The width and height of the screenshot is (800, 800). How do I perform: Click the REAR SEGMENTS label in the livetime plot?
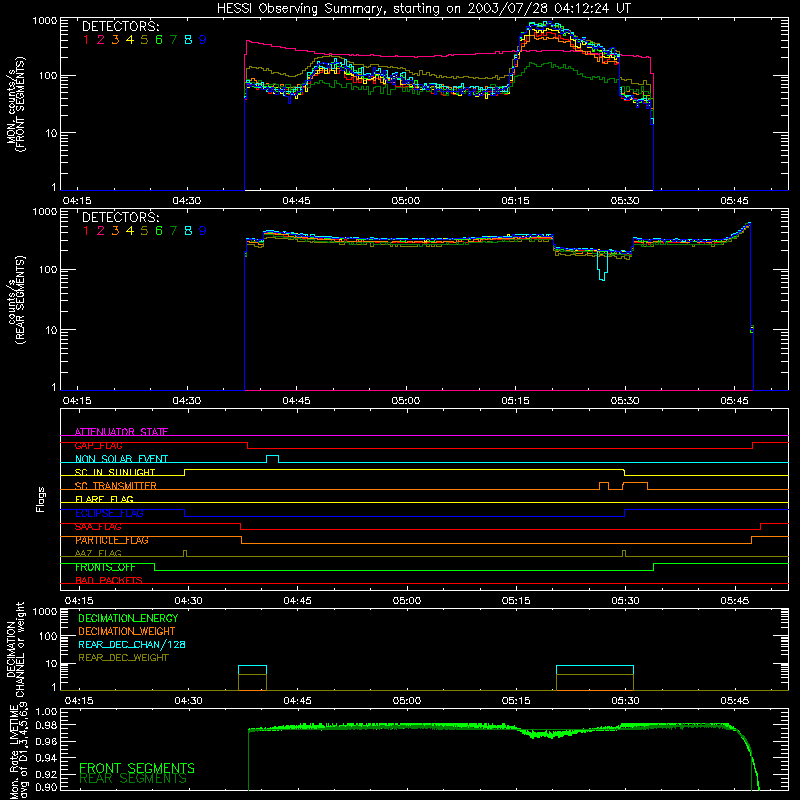(133, 779)
